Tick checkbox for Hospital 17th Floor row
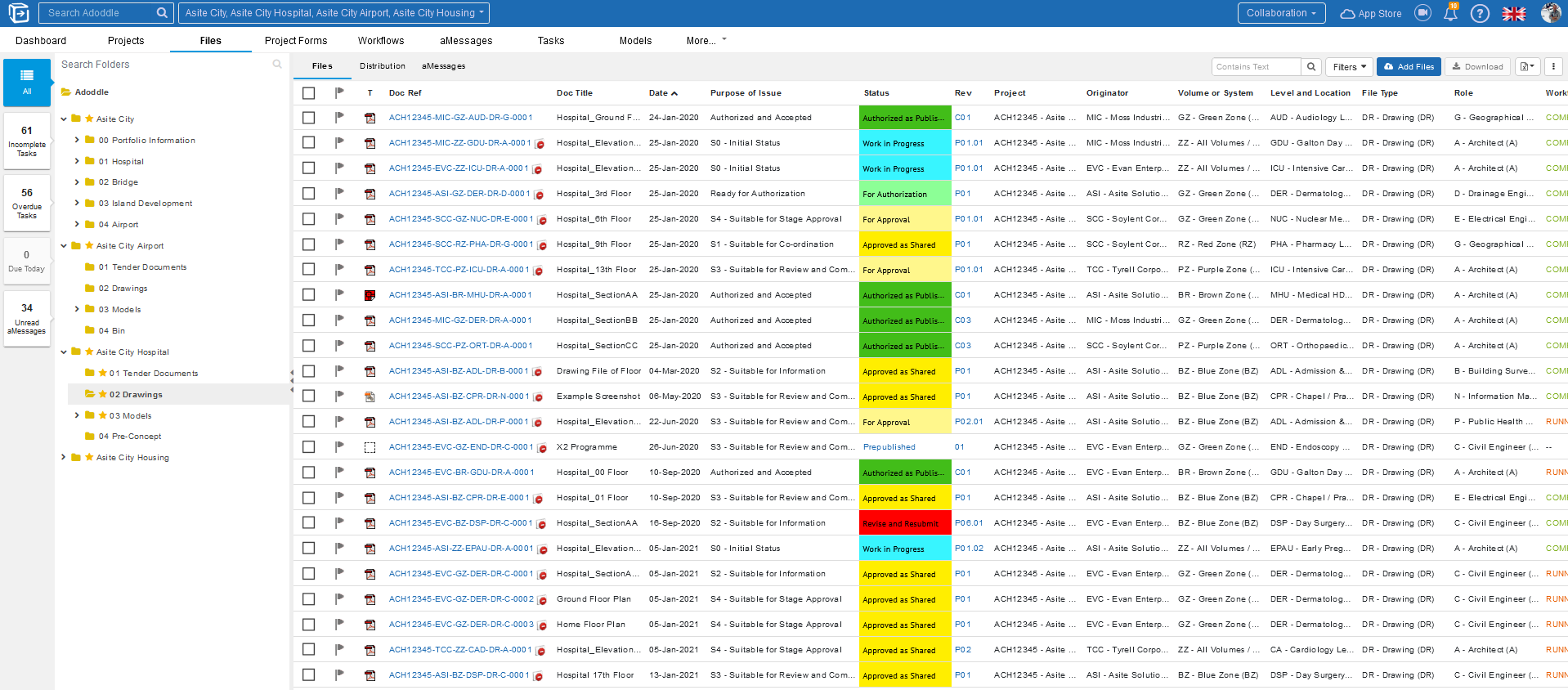The height and width of the screenshot is (690, 1568). pyautogui.click(x=309, y=675)
